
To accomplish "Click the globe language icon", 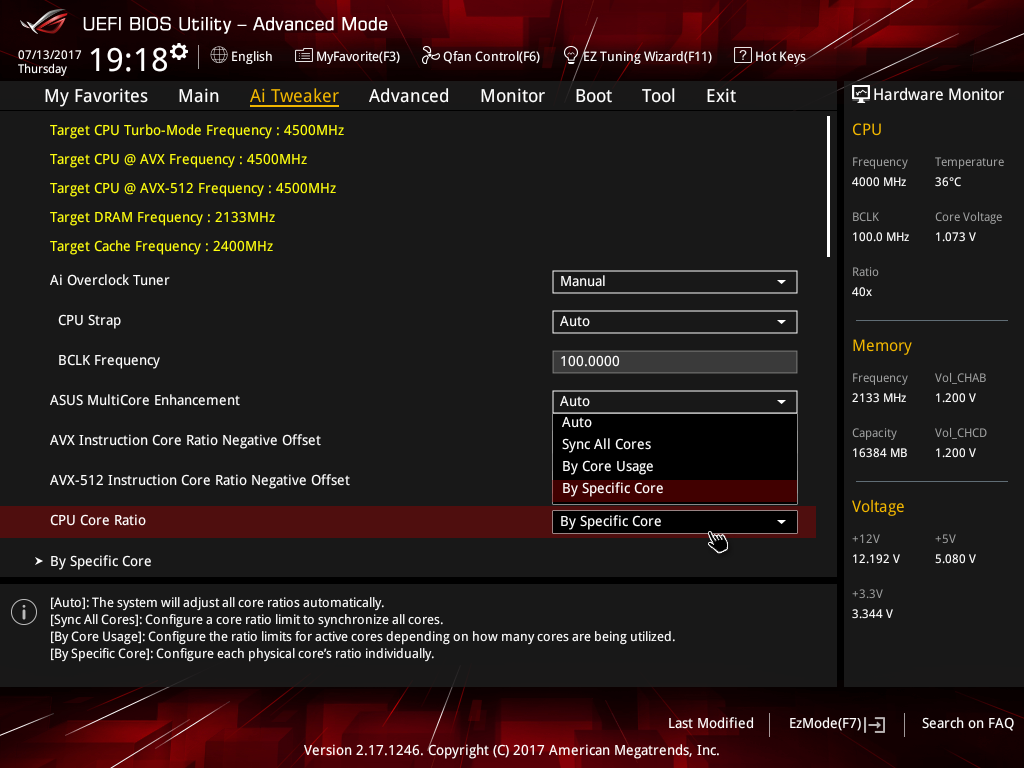I will [x=219, y=56].
